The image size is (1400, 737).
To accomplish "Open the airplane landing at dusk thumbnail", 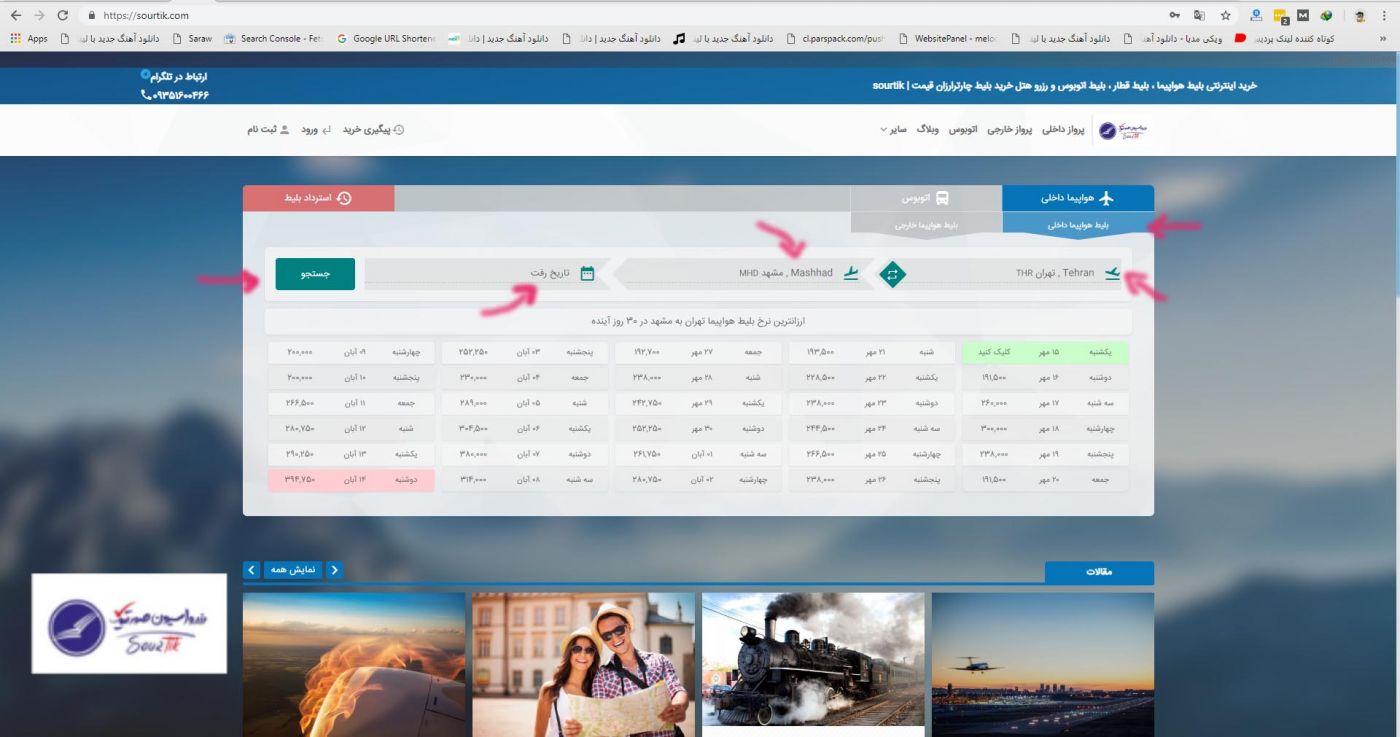I will (x=1043, y=665).
